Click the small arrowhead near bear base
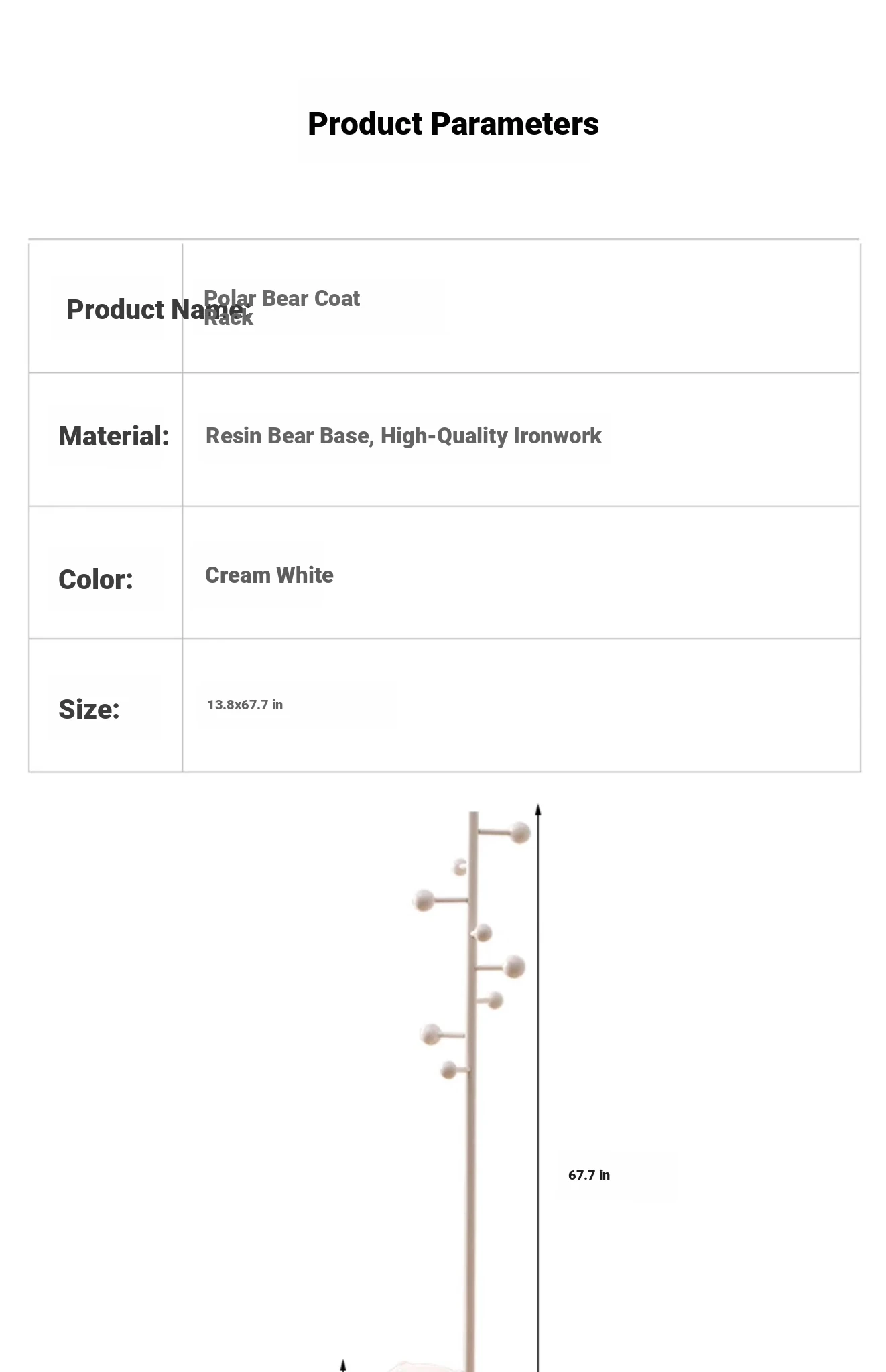Screen dimensions: 886x1372 click(x=342, y=1365)
